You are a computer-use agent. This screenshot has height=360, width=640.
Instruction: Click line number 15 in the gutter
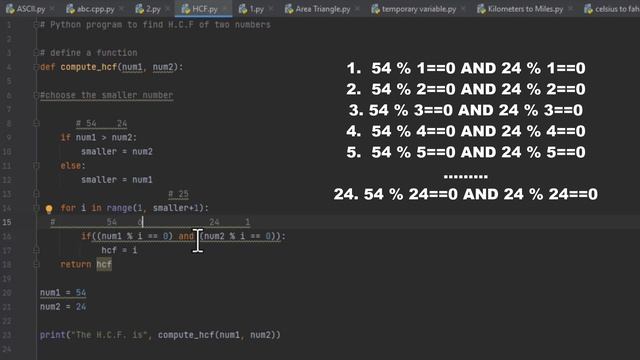click(8, 222)
